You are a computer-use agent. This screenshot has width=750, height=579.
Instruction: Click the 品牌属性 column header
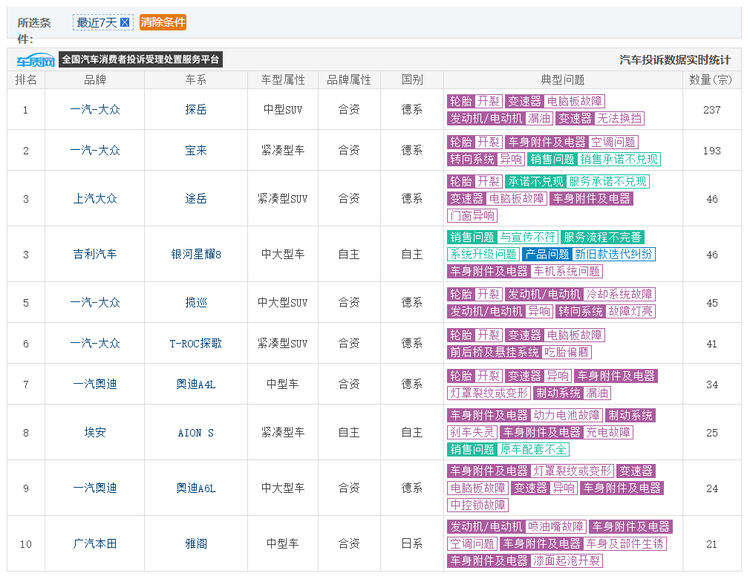tap(349, 80)
